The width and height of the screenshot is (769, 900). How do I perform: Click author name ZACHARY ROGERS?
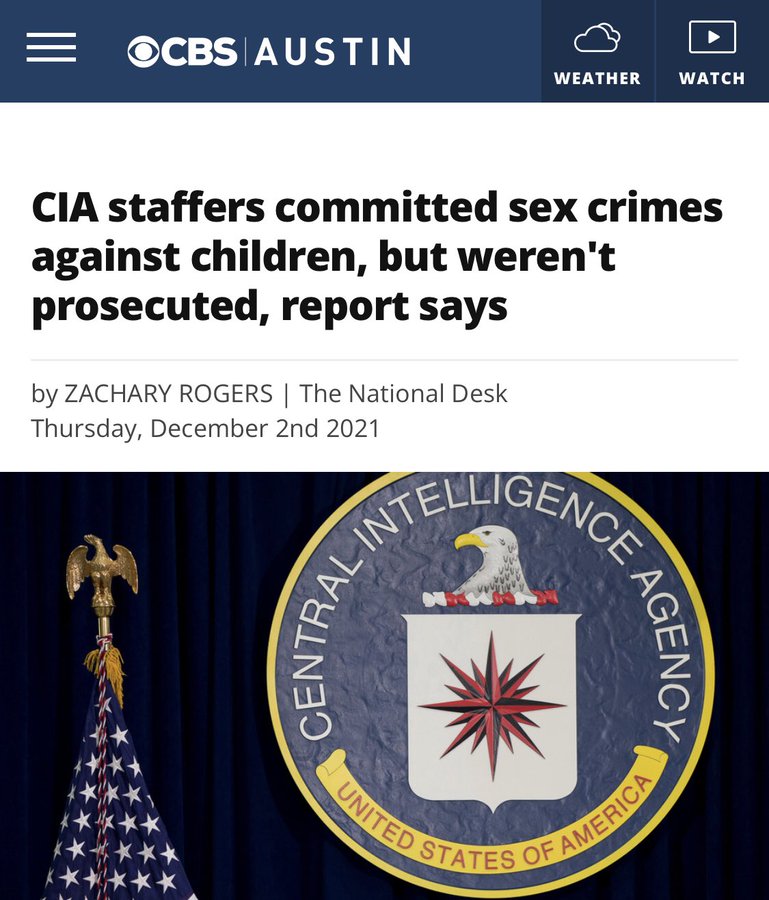(168, 394)
